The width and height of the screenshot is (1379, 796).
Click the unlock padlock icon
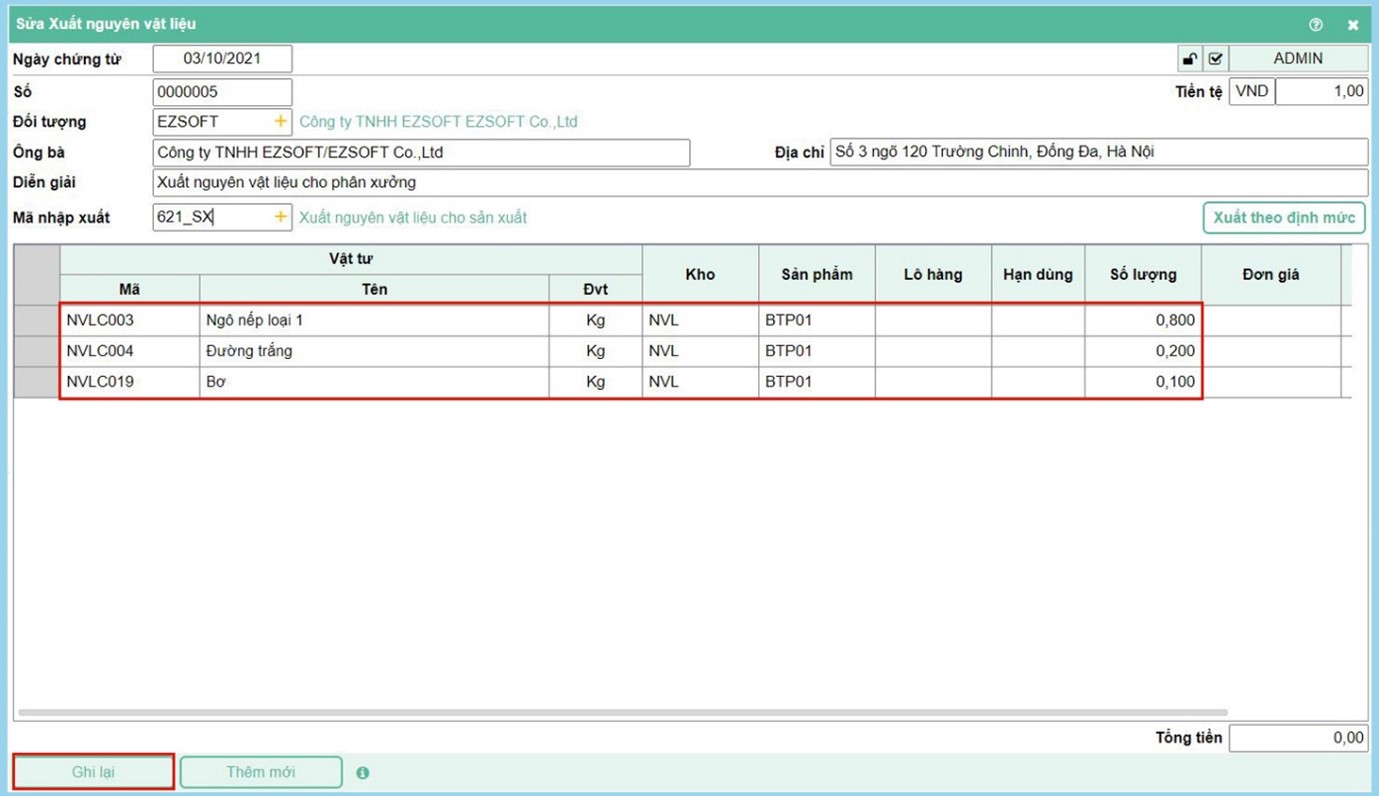(1190, 59)
